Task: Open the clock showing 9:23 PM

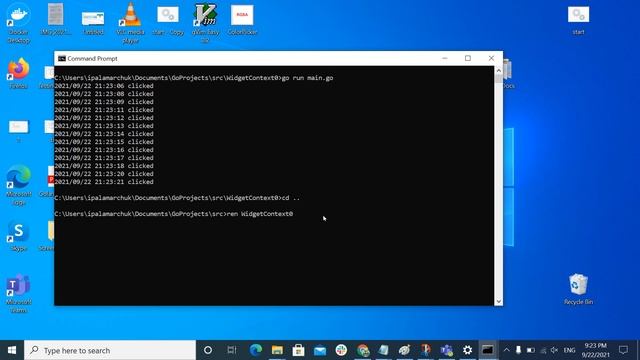Action: [x=596, y=350]
